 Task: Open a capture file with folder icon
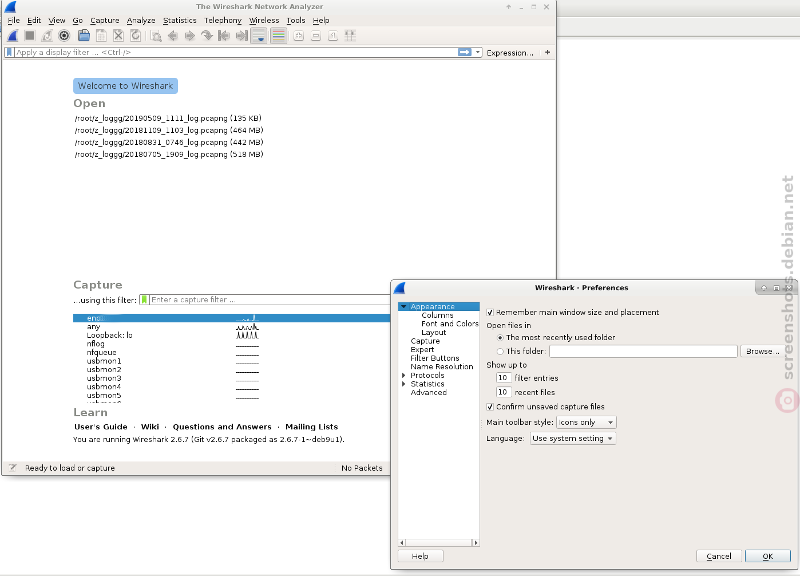[x=84, y=36]
